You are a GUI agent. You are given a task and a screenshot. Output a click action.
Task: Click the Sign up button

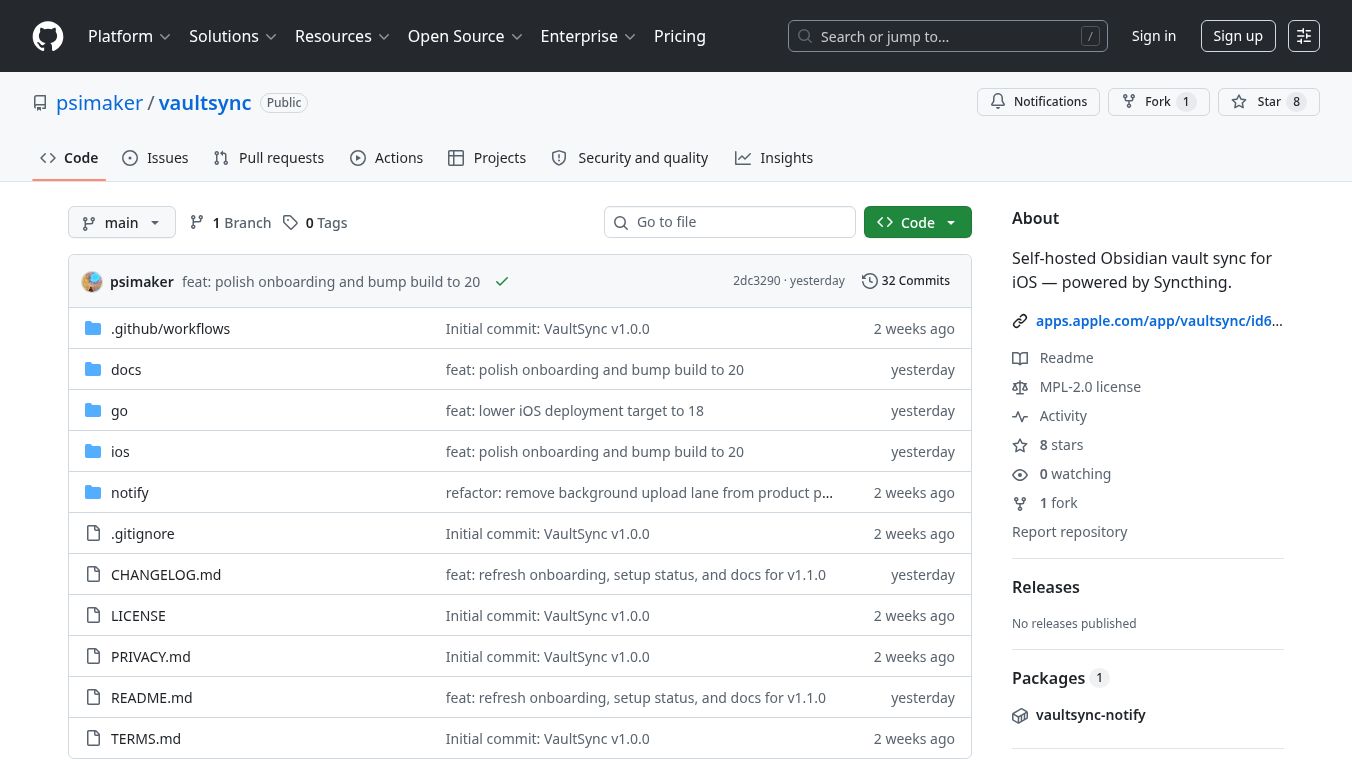1238,36
